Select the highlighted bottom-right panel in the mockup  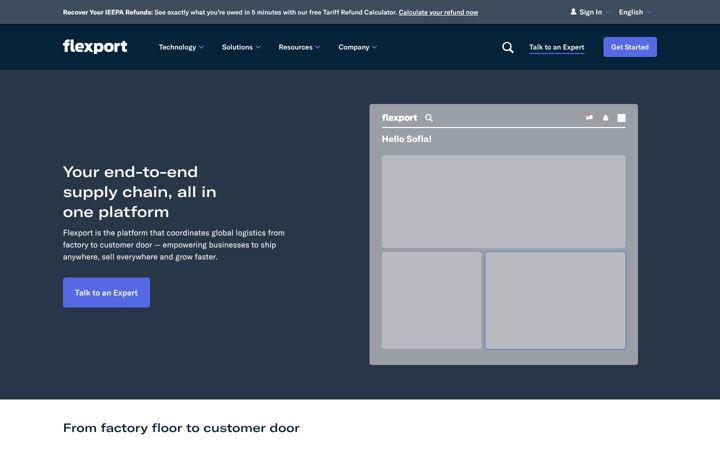click(x=555, y=300)
